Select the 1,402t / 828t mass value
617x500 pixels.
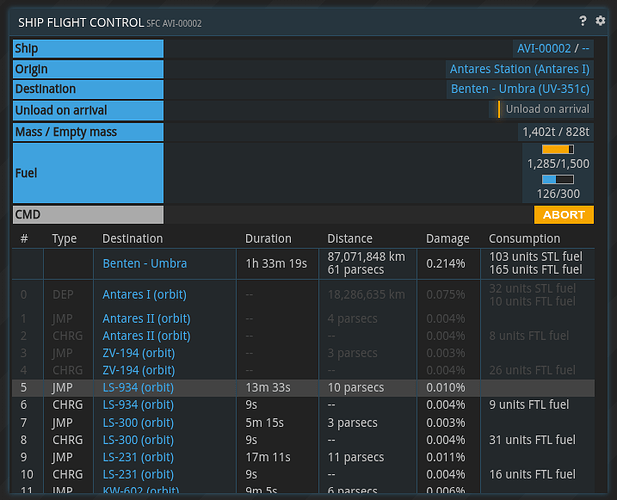click(x=556, y=132)
